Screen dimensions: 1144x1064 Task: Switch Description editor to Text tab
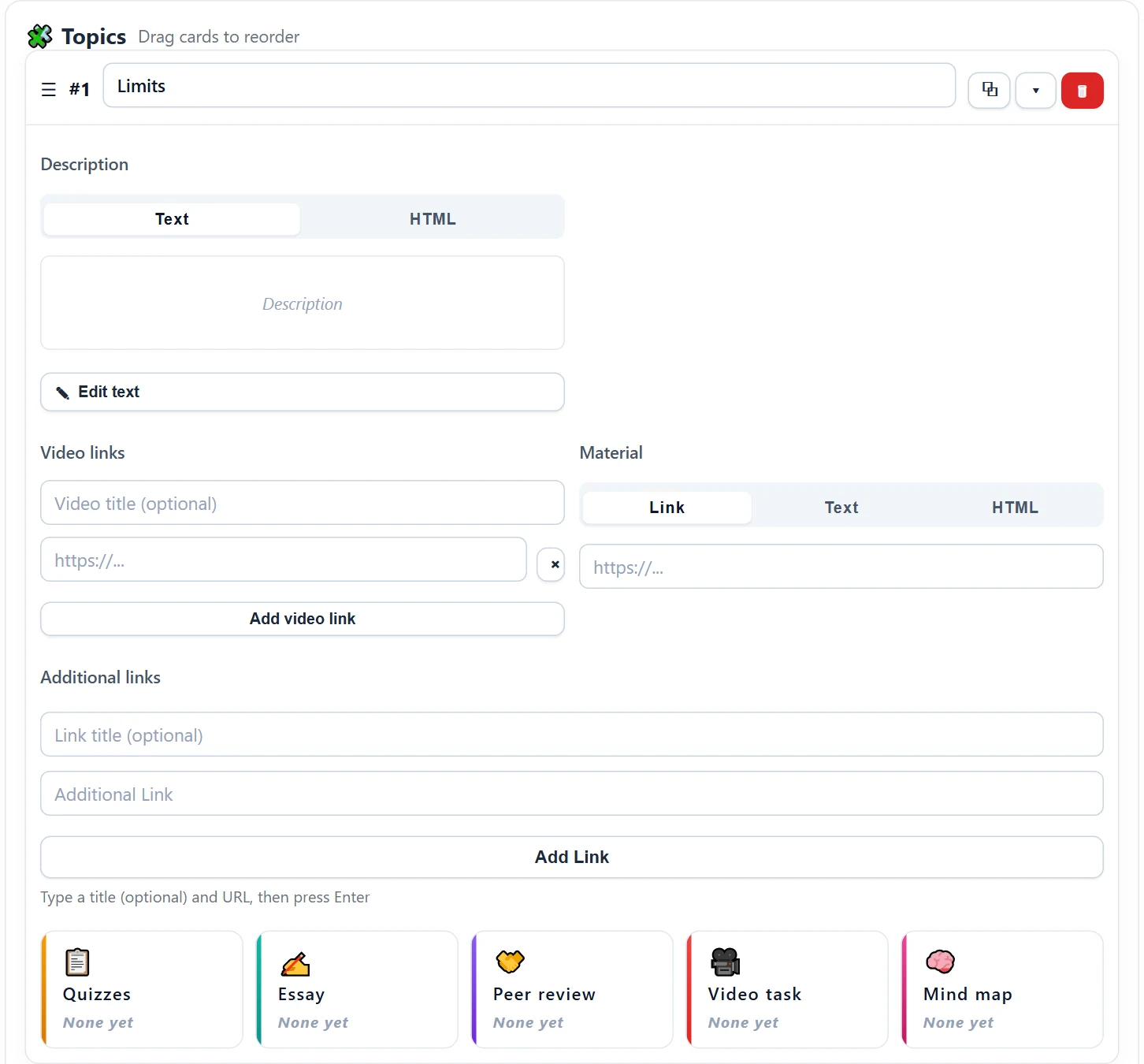[x=172, y=219]
